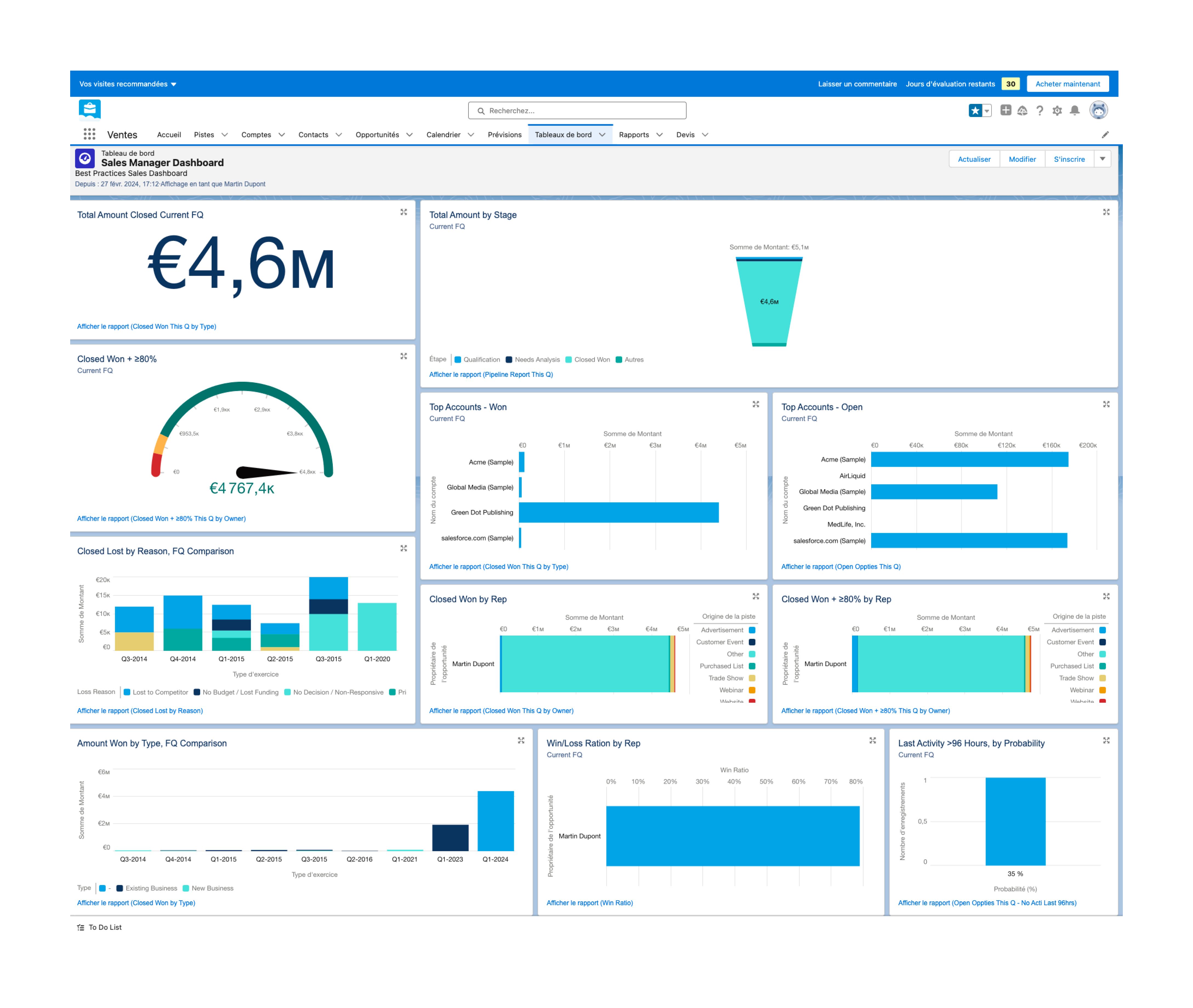1193x1008 pixels.
Task: Click the Recherchez input field in header
Action: [596, 110]
